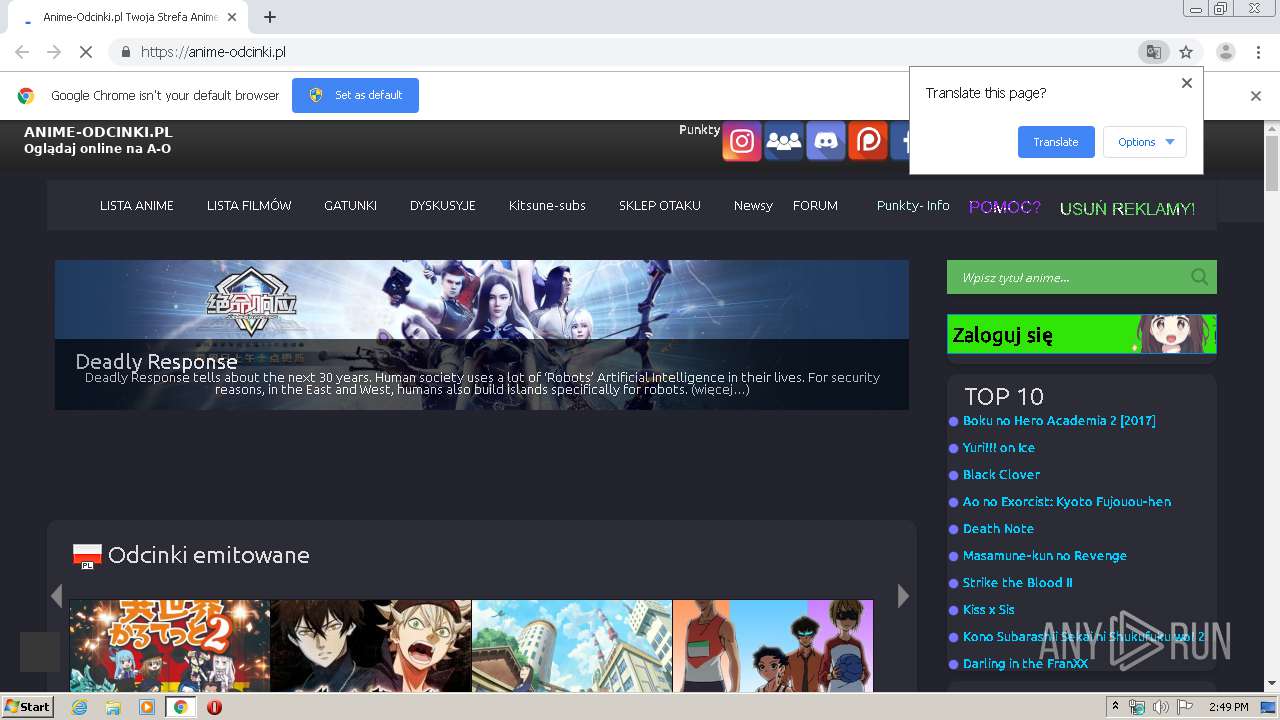Click the Action Center flag icon
Viewport: 1280px width, 720px height.
coord(1184,707)
